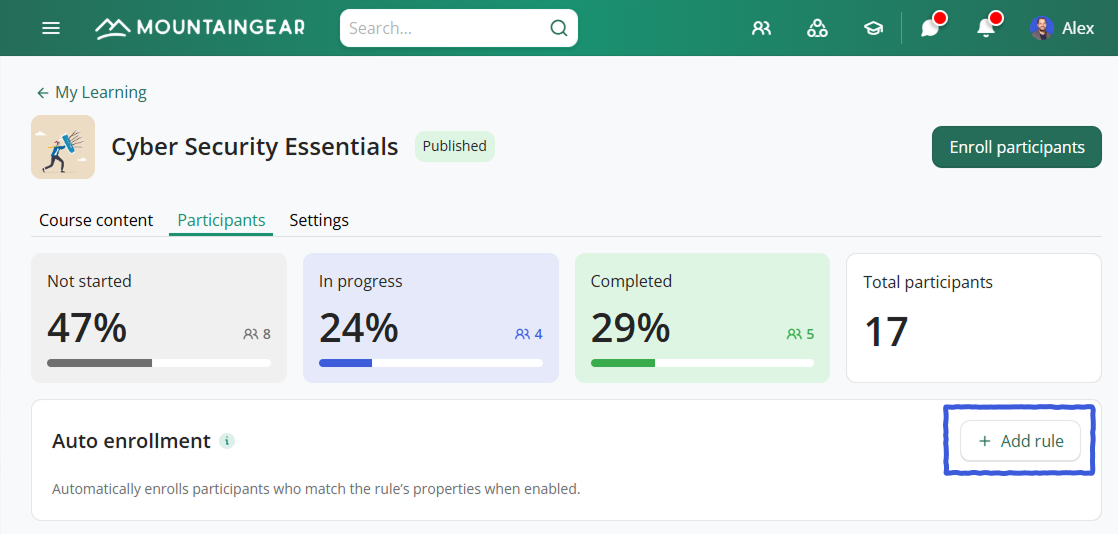Switch to the Course content tab
The height and width of the screenshot is (534, 1118).
tap(96, 220)
